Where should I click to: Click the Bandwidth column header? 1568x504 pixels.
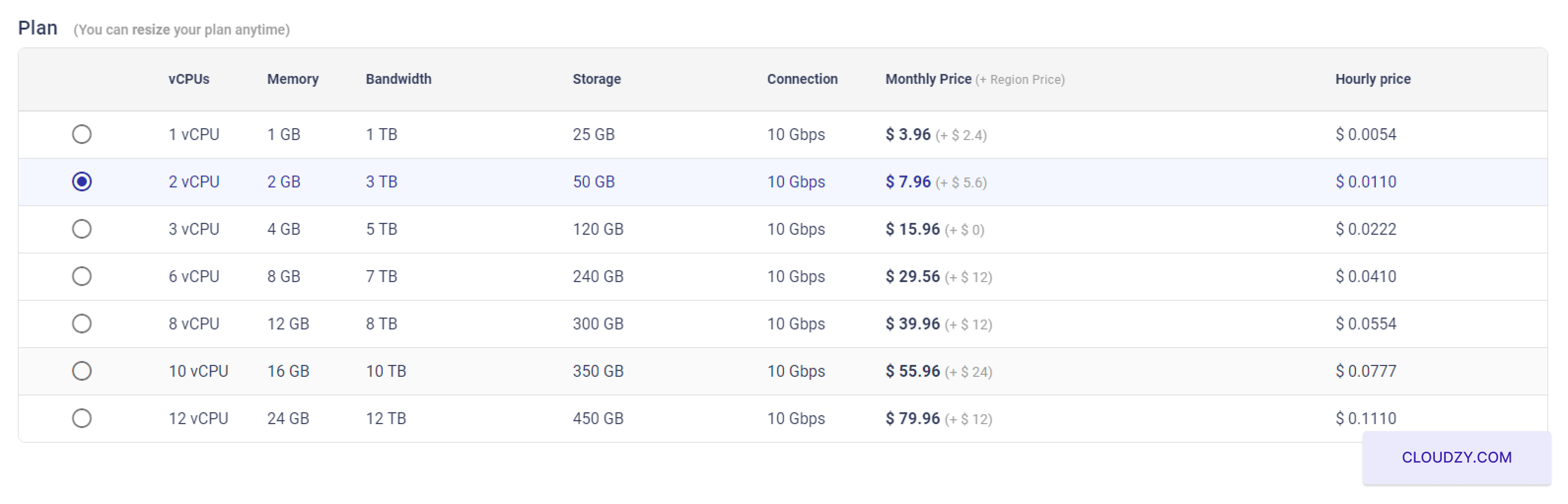399,79
